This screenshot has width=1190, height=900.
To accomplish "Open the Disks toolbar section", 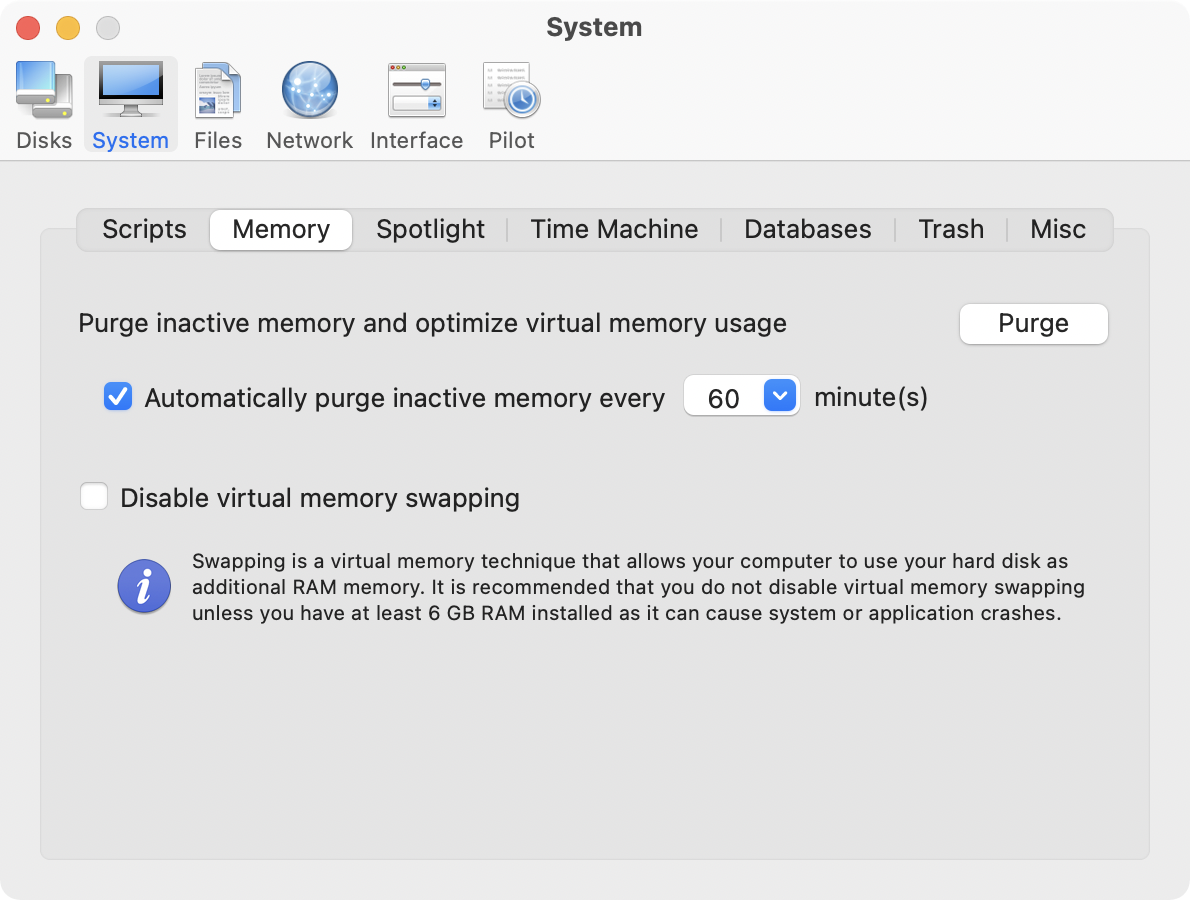I will [44, 105].
